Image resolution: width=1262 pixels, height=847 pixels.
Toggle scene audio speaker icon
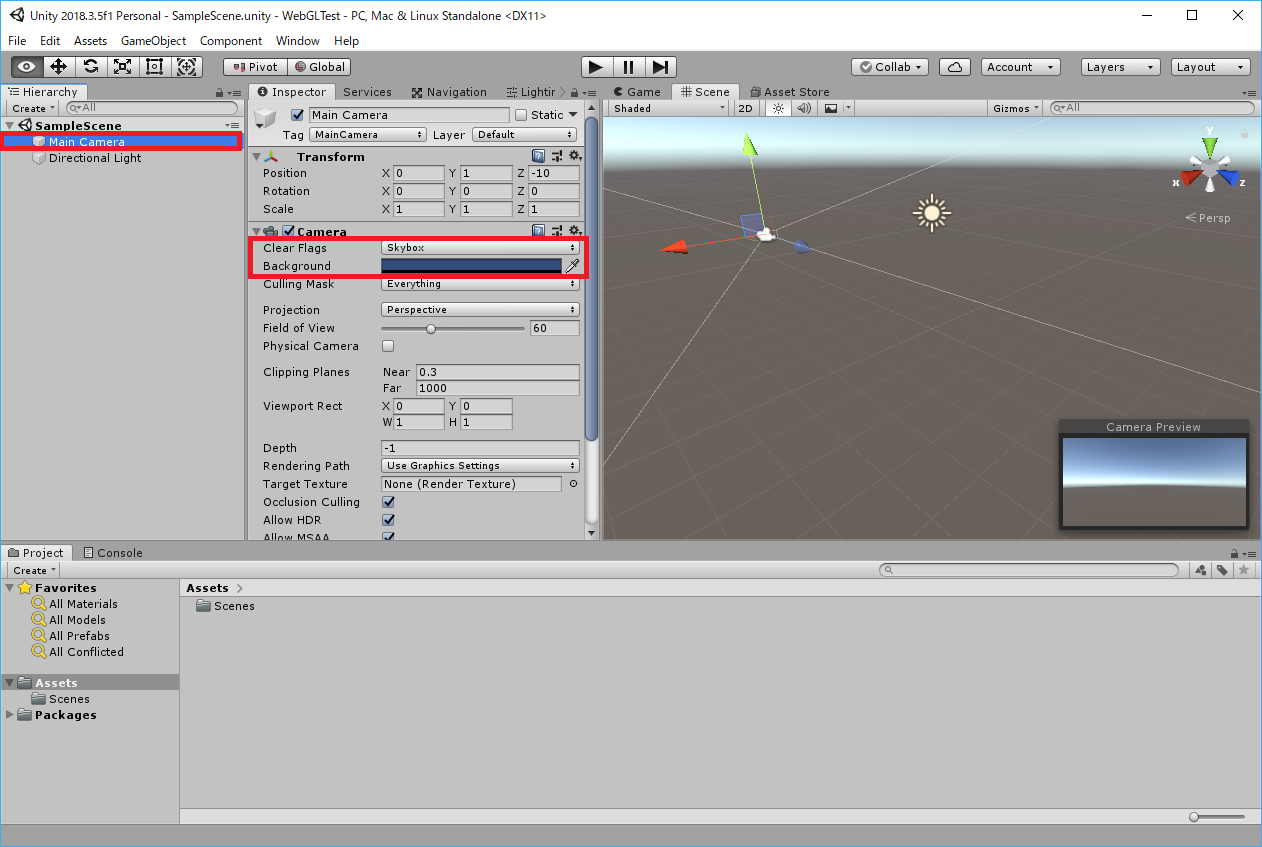[x=804, y=108]
